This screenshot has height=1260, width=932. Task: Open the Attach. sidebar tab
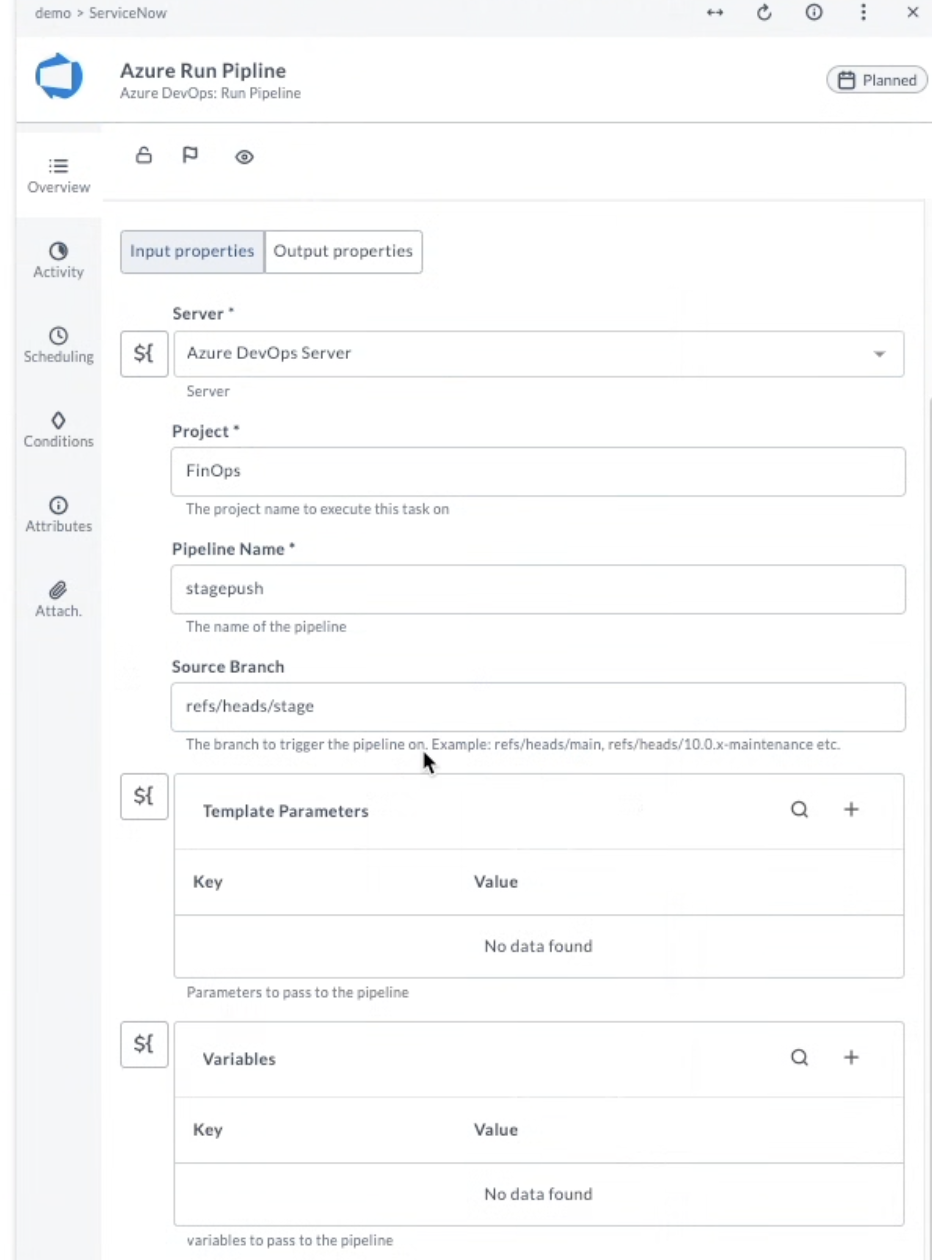click(x=59, y=599)
